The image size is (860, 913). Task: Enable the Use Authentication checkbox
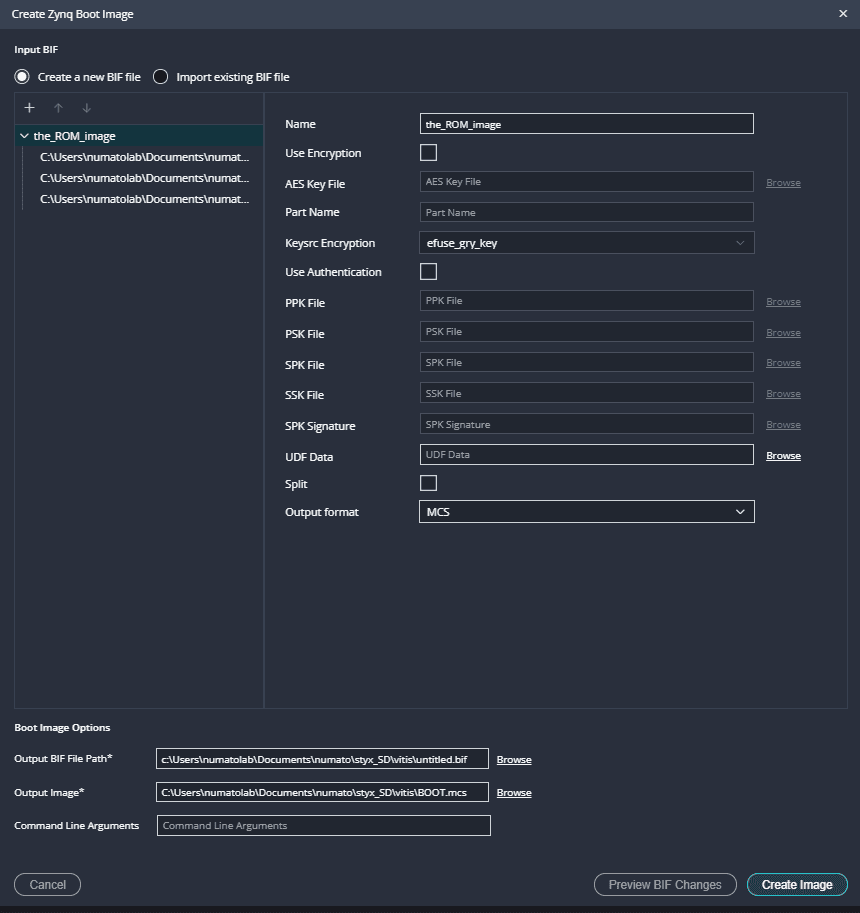pyautogui.click(x=428, y=272)
